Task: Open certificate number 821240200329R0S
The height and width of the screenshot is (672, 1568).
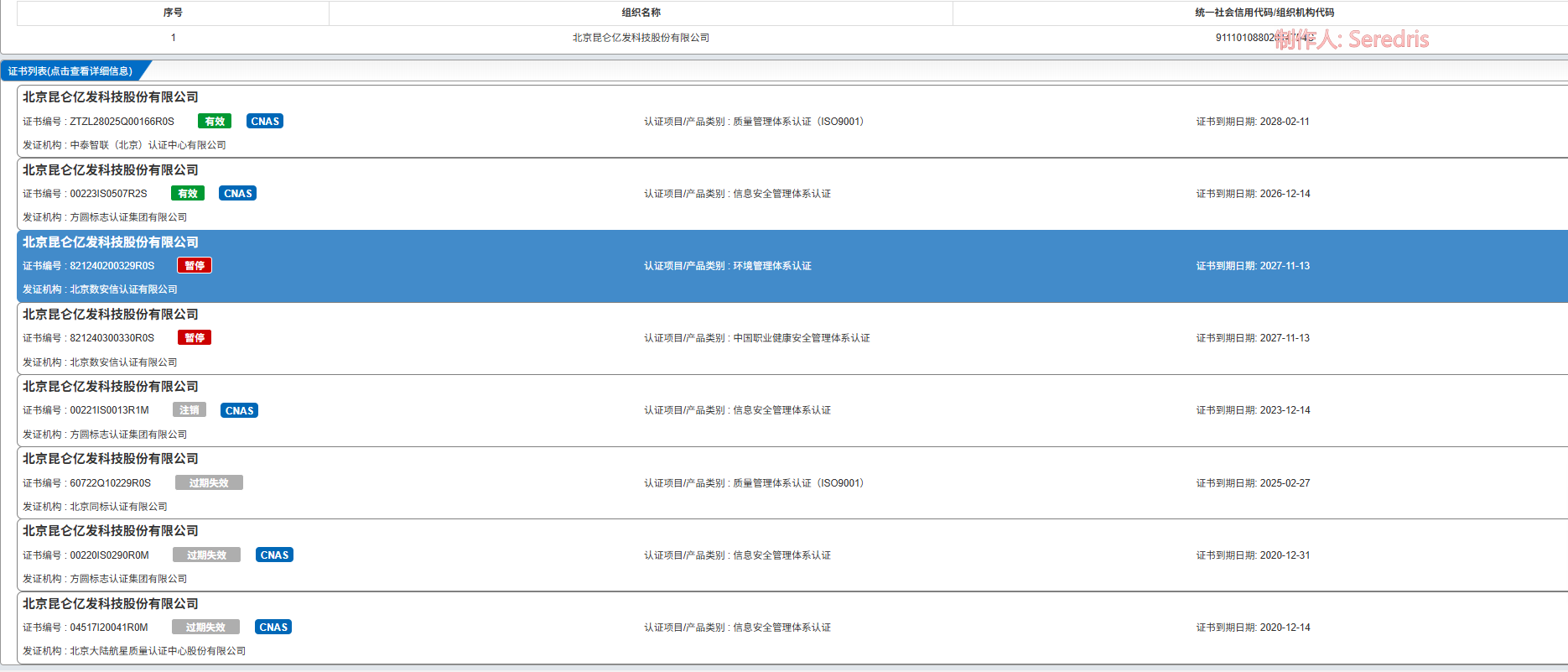Action: click(112, 266)
